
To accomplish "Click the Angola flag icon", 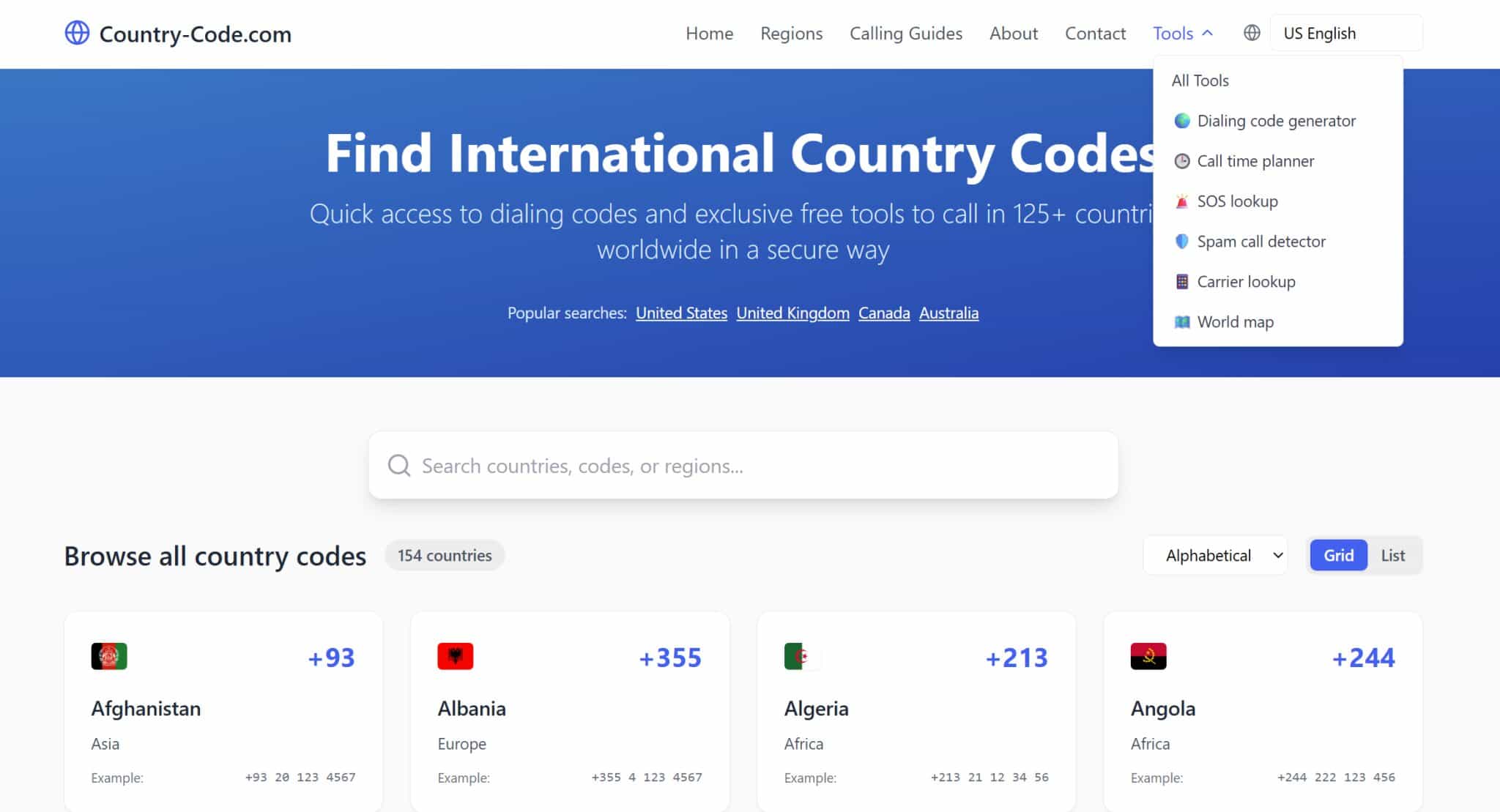I will 1148,656.
